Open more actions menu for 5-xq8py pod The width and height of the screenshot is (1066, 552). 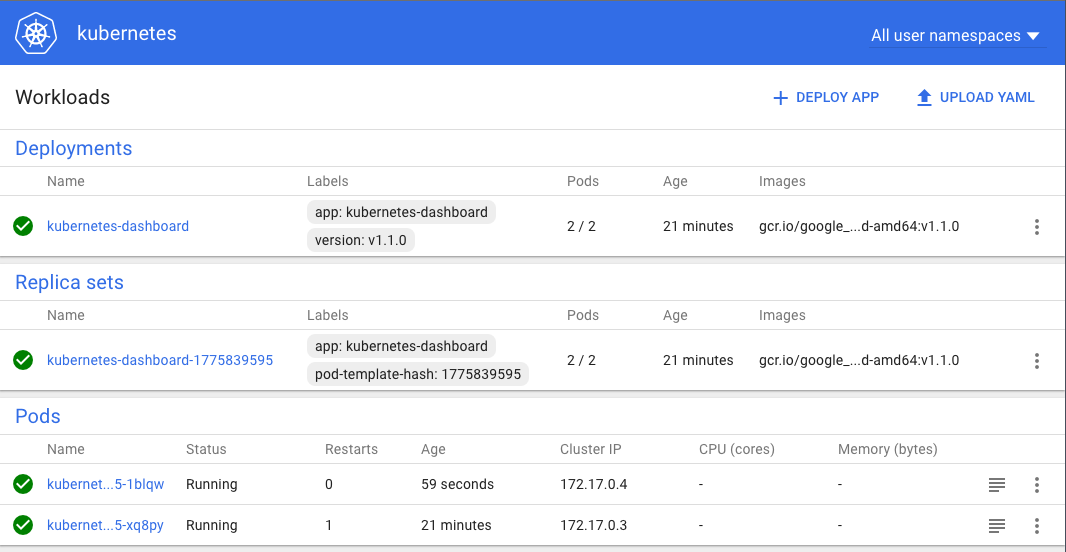(x=1037, y=525)
